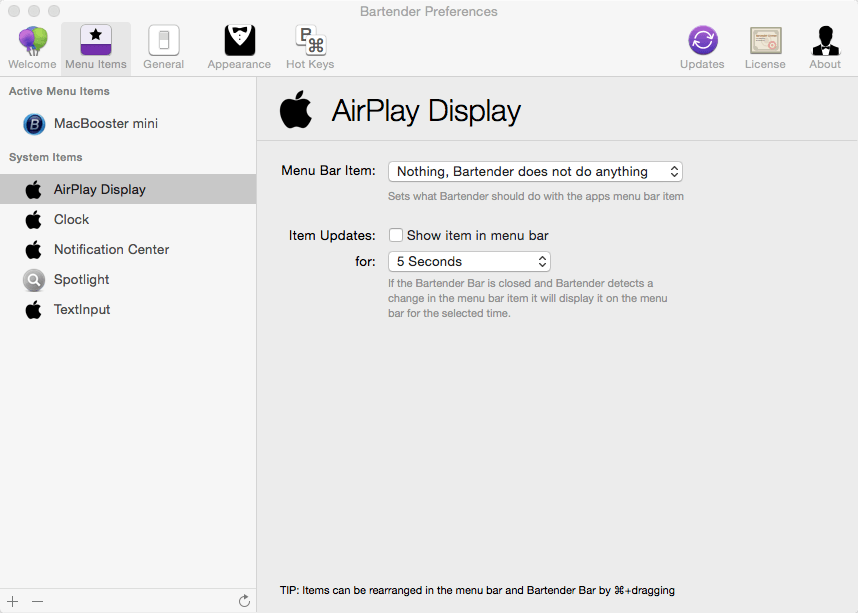Click the plus button to add item

tap(13, 601)
